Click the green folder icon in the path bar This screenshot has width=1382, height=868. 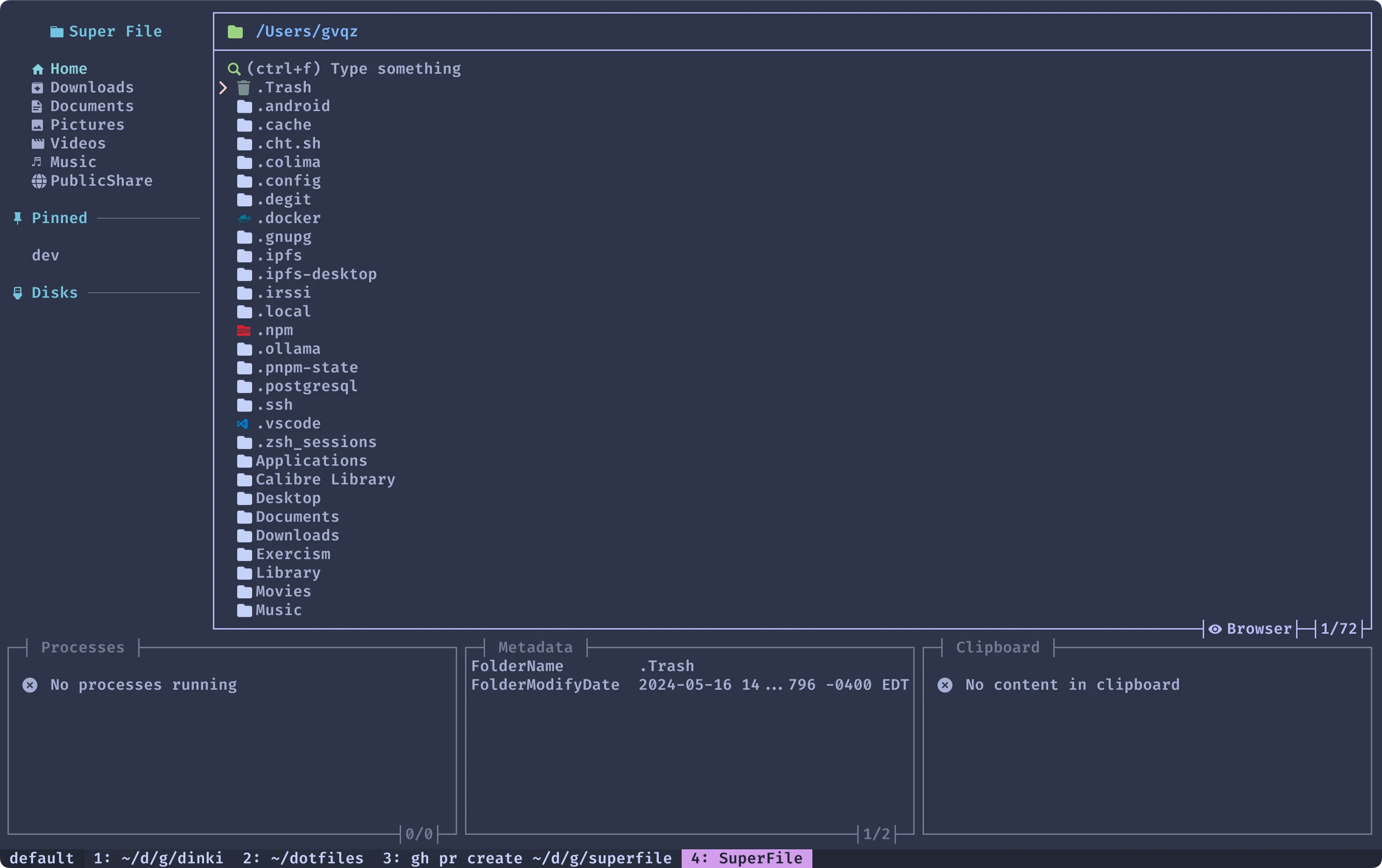[235, 32]
